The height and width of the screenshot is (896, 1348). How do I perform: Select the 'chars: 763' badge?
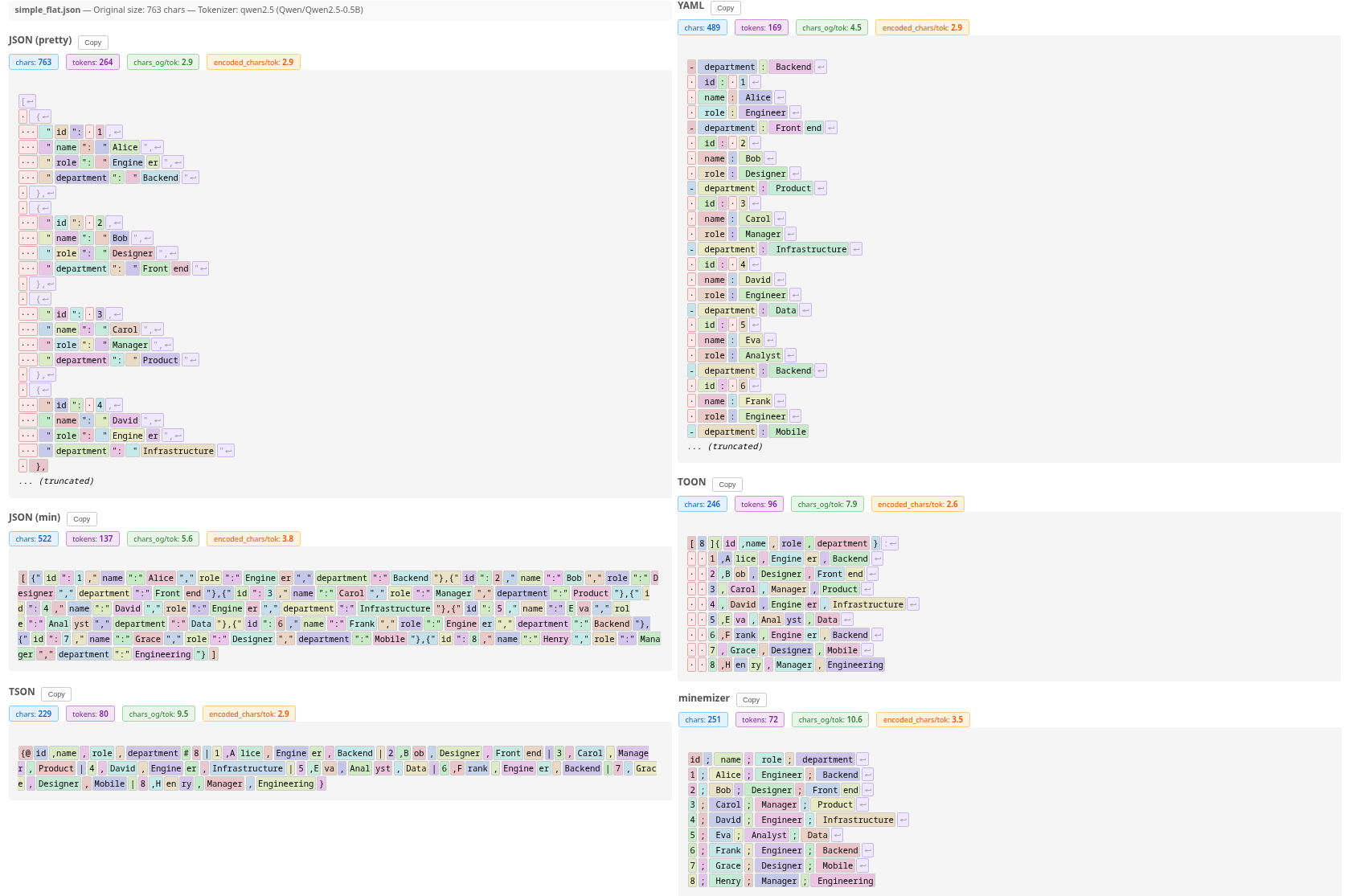point(34,62)
